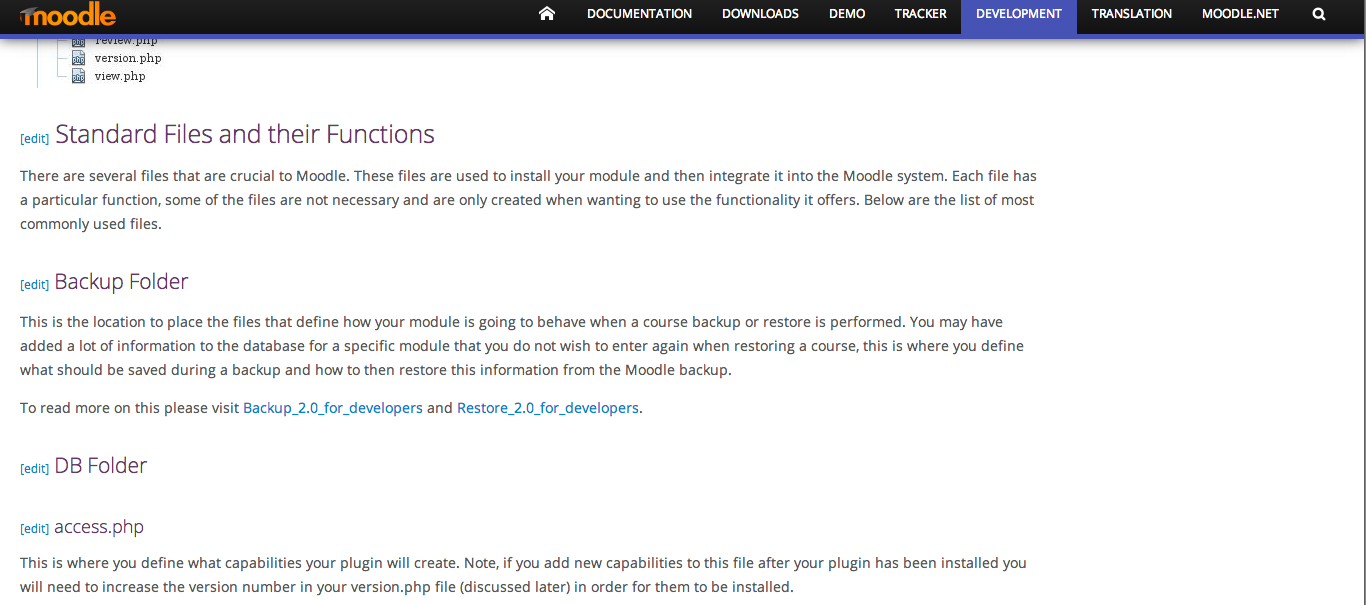
Task: Click the view.php file icon
Action: [78, 77]
